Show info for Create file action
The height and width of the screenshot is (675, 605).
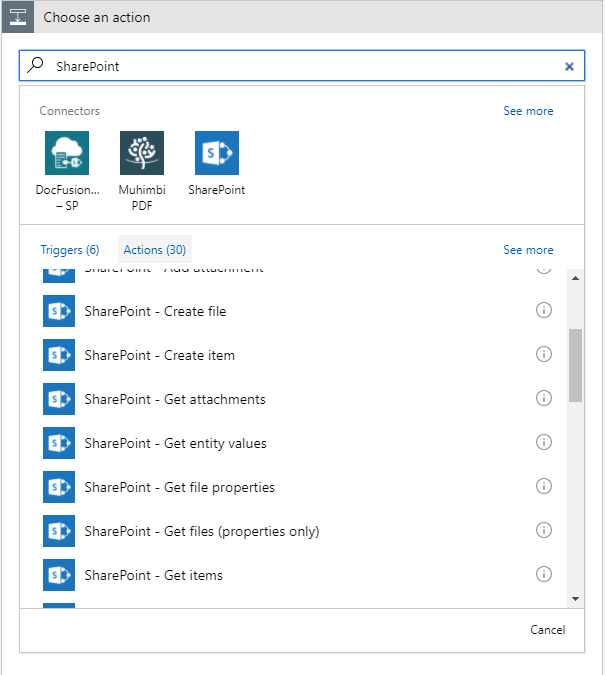coord(544,310)
